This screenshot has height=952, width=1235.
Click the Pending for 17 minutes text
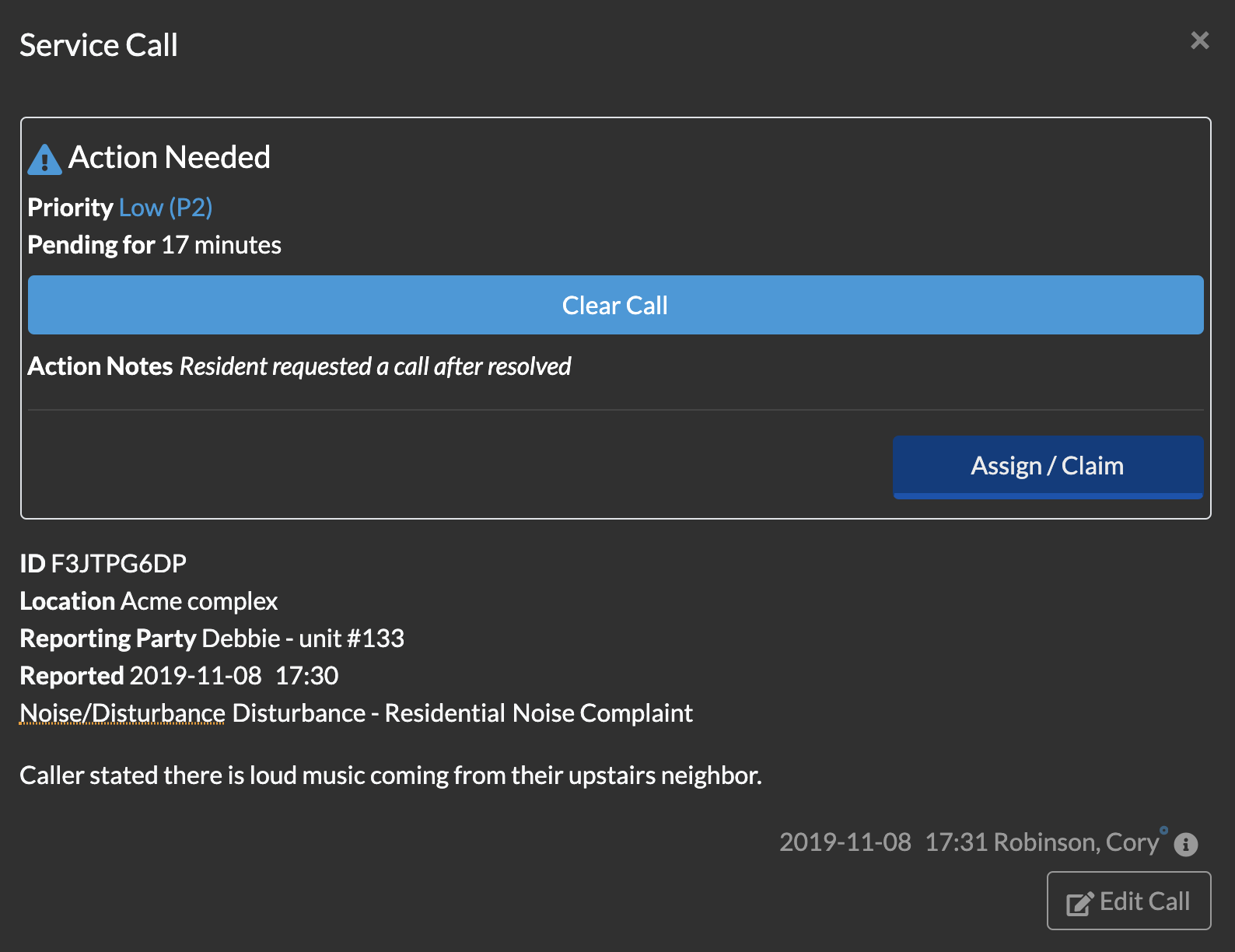tap(154, 245)
